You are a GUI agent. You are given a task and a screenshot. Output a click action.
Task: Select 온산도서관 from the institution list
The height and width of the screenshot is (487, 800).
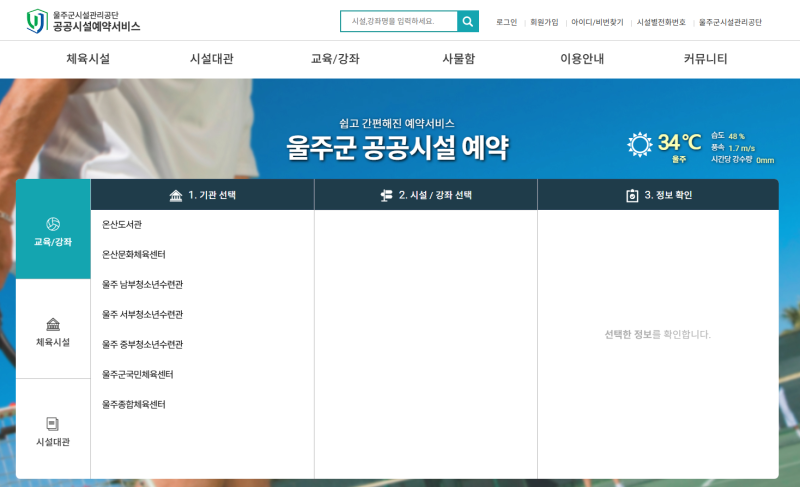[122, 224]
